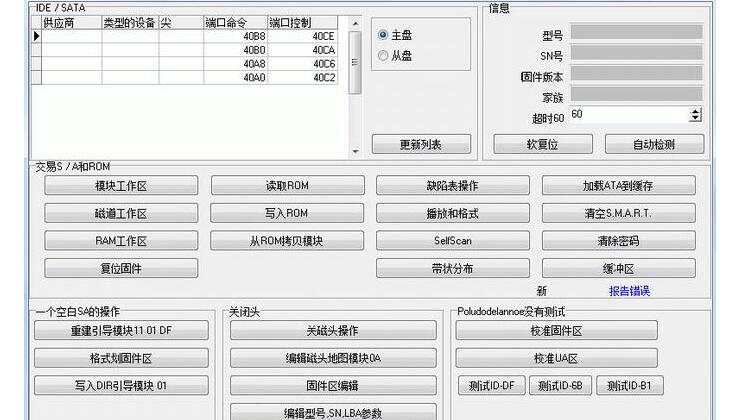This screenshot has width=741, height=420.
Task: Click the 超时60 timeout value field
Action: click(x=626, y=115)
